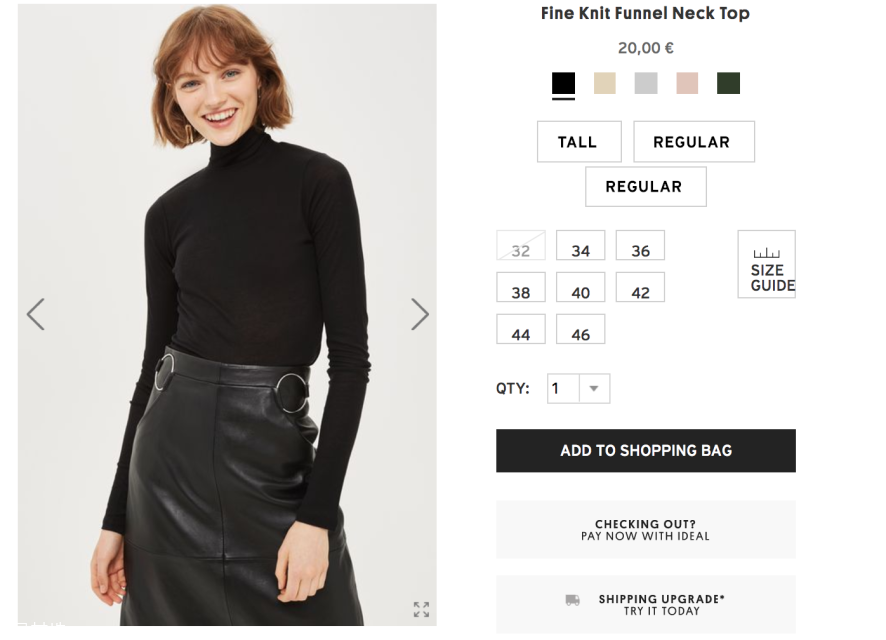Choose size 46
This screenshot has height=640, width=886.
point(581,331)
